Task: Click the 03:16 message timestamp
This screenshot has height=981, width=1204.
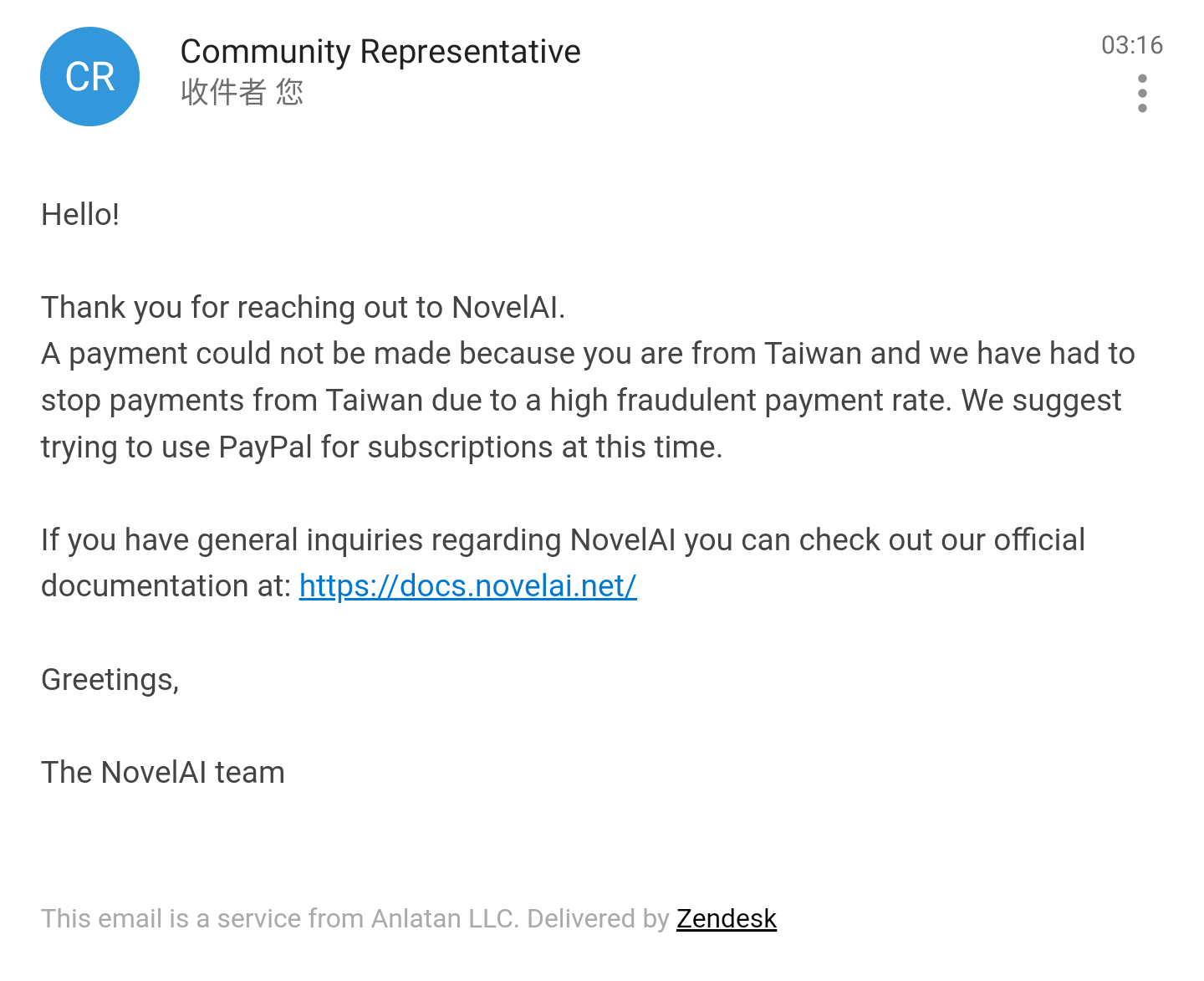Action: tap(1132, 45)
